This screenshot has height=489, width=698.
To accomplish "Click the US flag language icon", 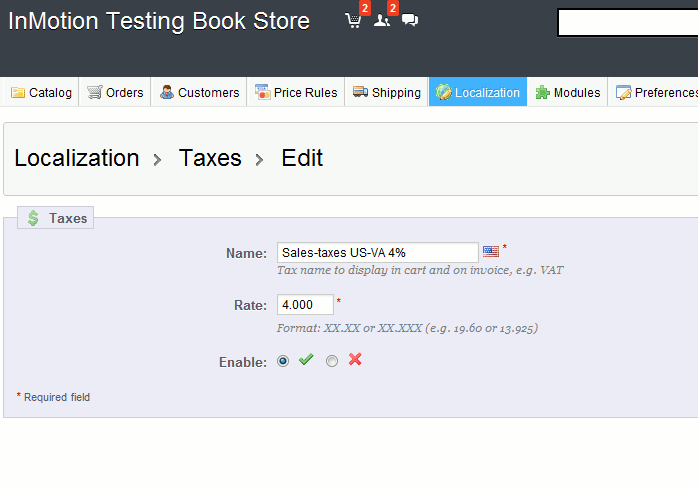I will [490, 252].
